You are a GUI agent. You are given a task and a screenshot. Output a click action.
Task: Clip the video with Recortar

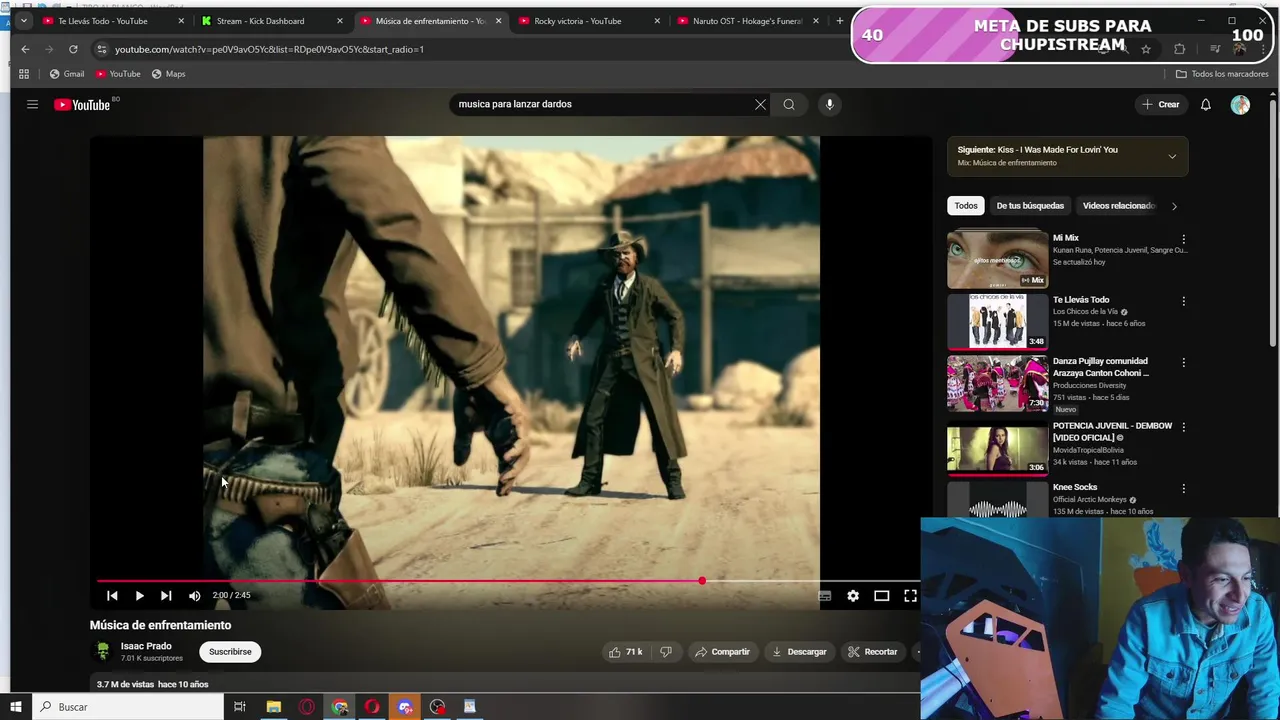click(873, 652)
